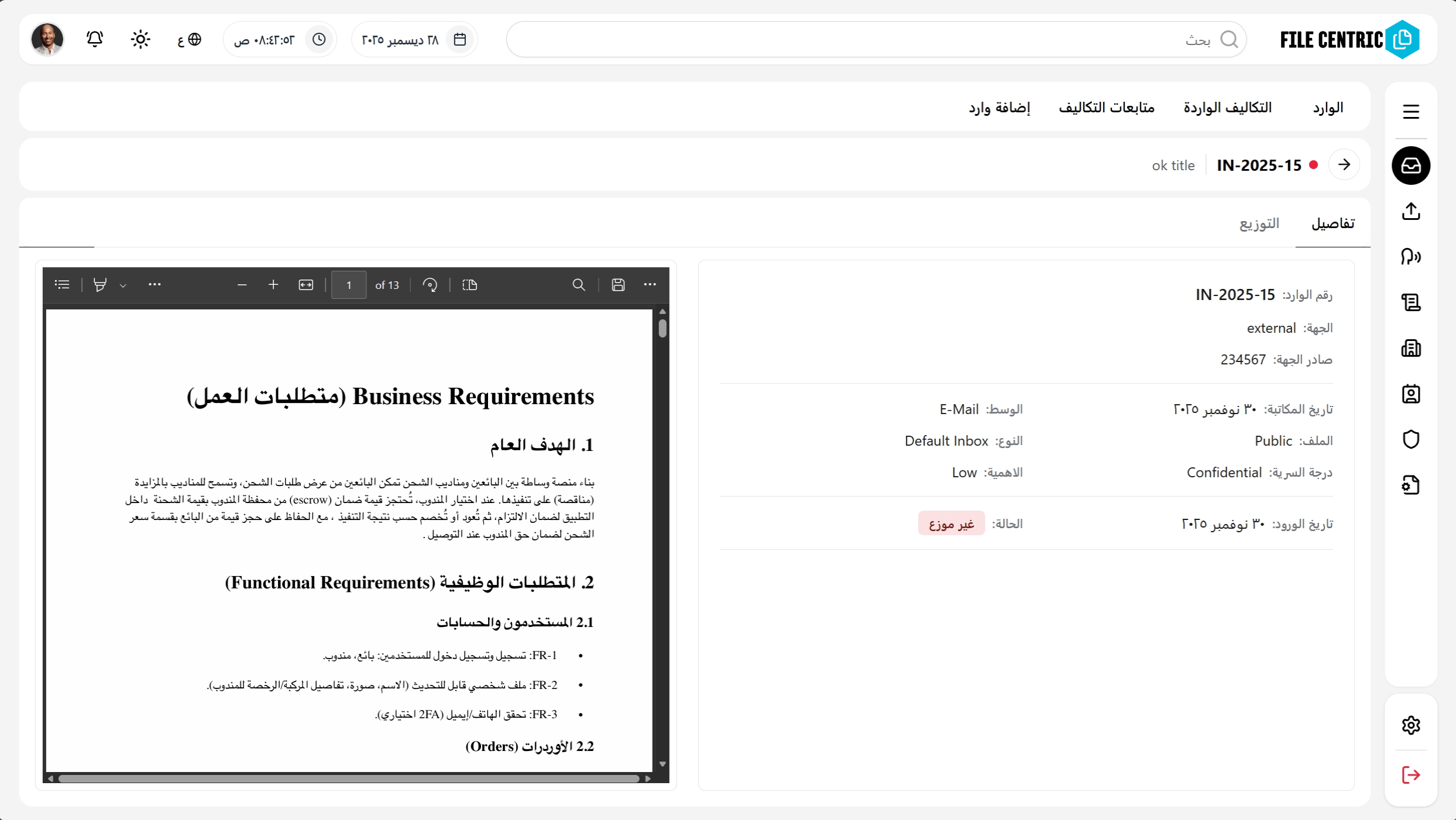Fit the document to page width

click(x=306, y=284)
